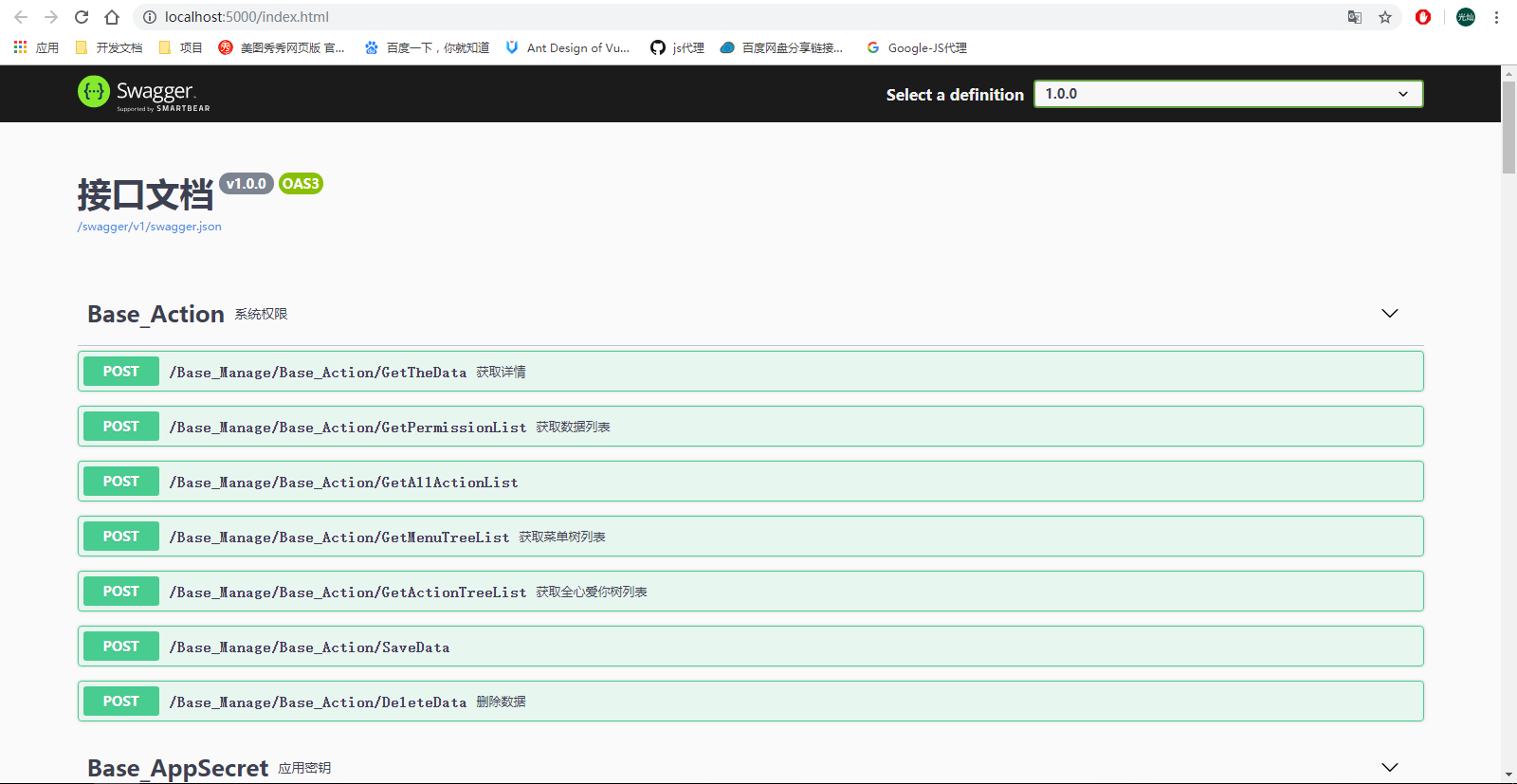
Task: Click POST button for SaveData endpoint
Action: [121, 647]
